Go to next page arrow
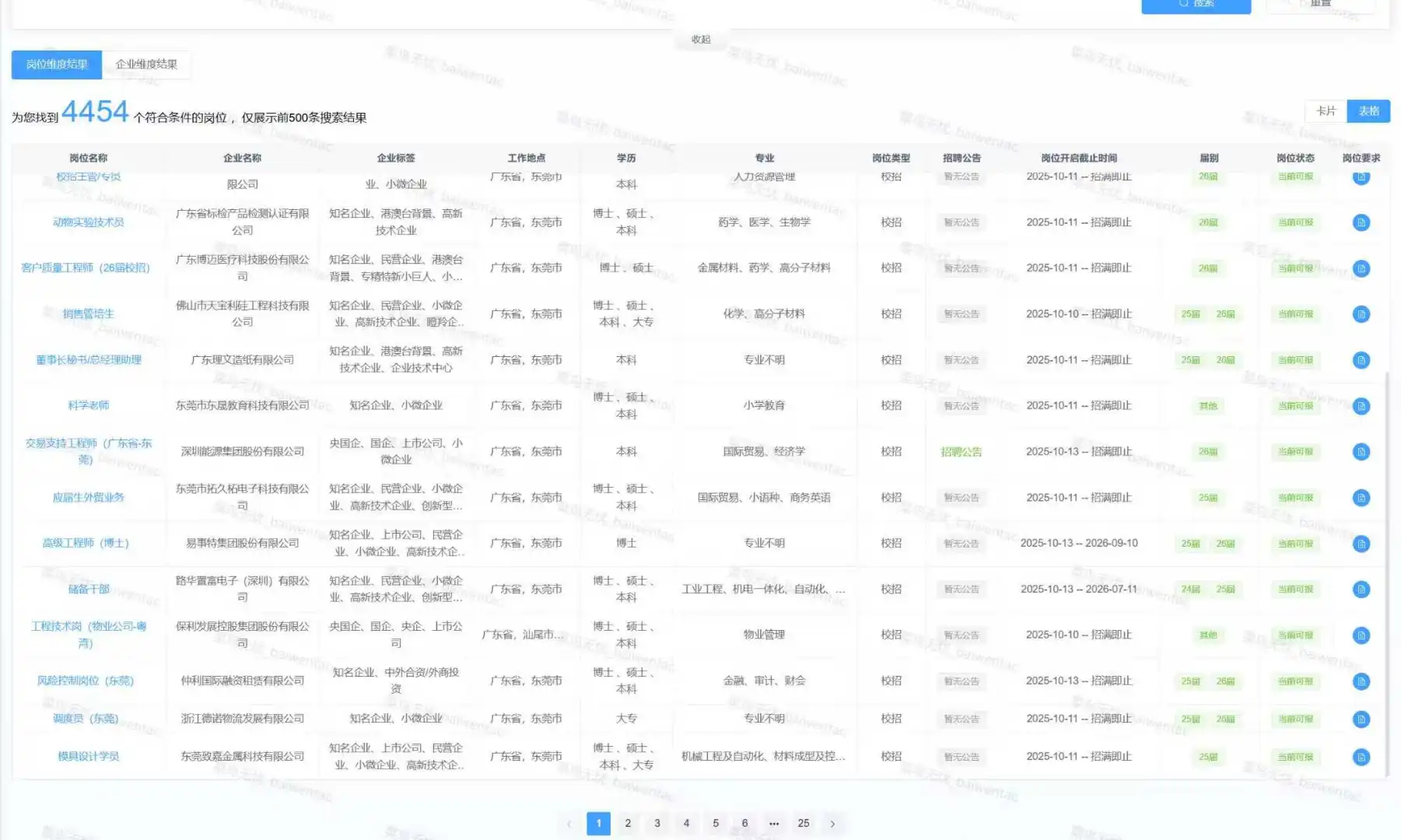The image size is (1401, 840). tap(832, 824)
